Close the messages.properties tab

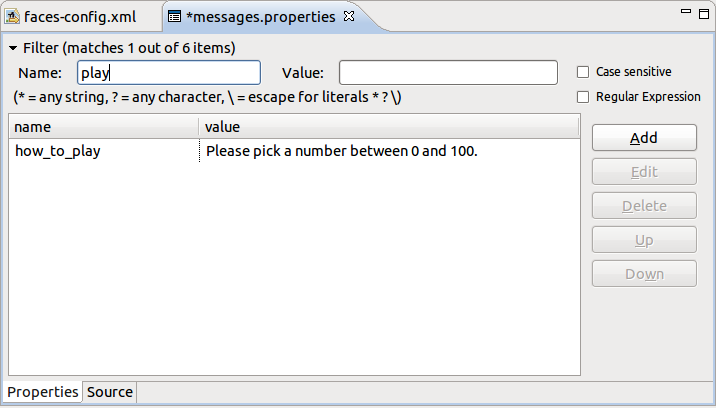pyautogui.click(x=349, y=17)
